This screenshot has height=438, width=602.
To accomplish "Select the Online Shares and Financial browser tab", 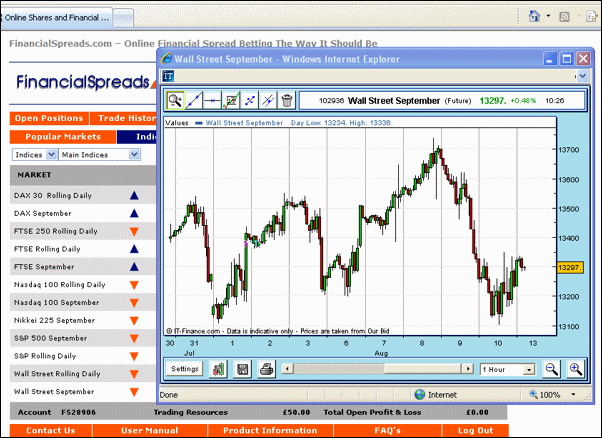I will pyautogui.click(x=57, y=18).
